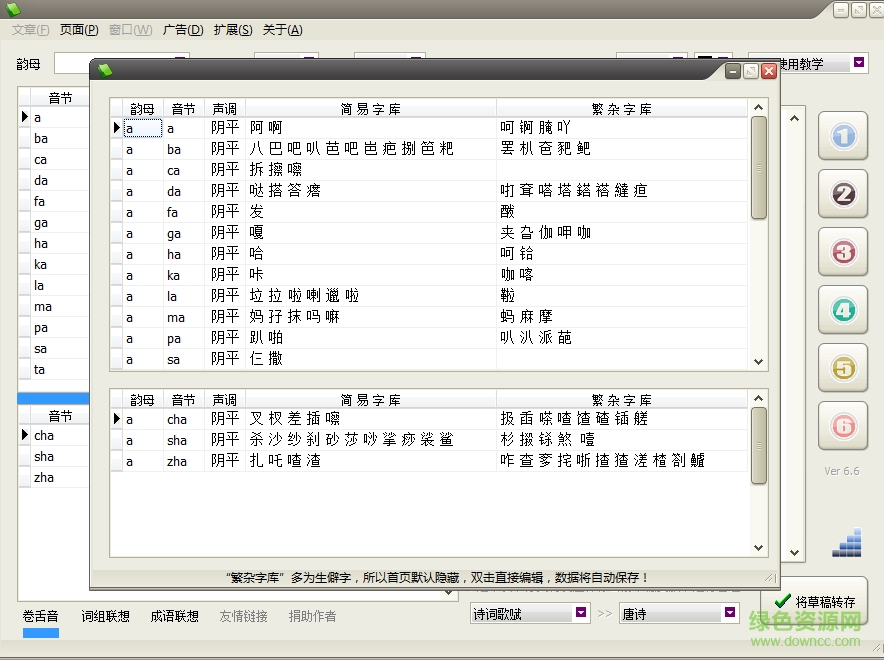Click the bar chart icon at bottom right
Image resolution: width=884 pixels, height=660 pixels.
point(845,541)
